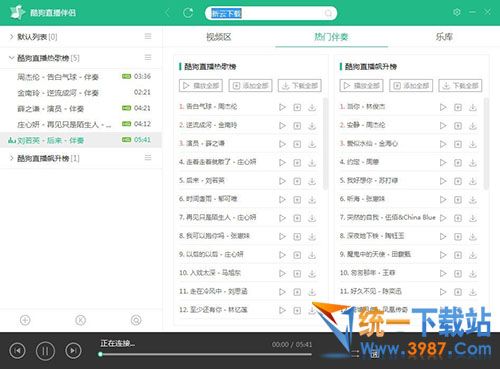Select 金南玲 - 逆流成河 - 伴奏 in playlist

81,93
